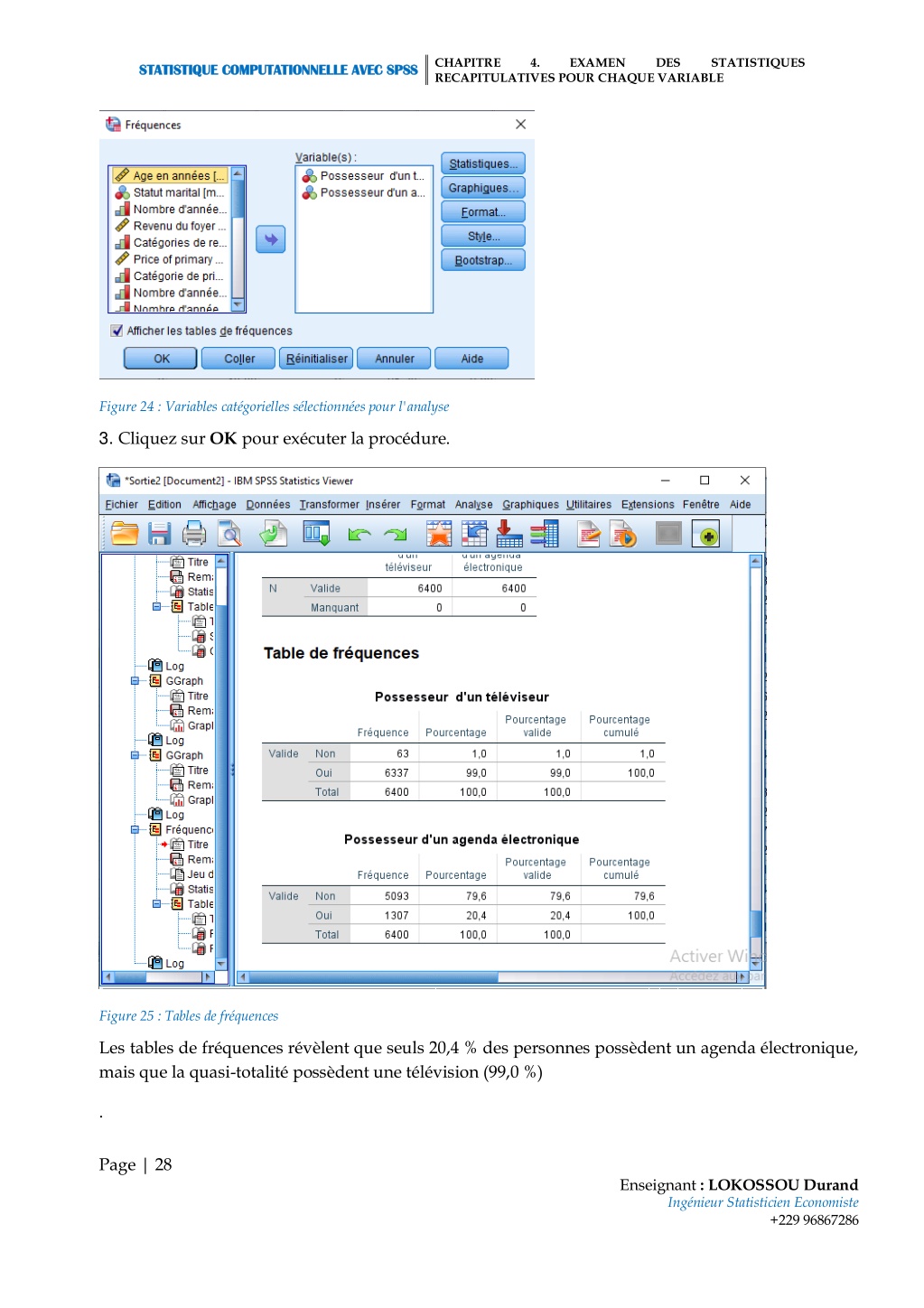Click the Select last output page-pencil icon
The width and height of the screenshot is (924, 1308).
(x=589, y=535)
